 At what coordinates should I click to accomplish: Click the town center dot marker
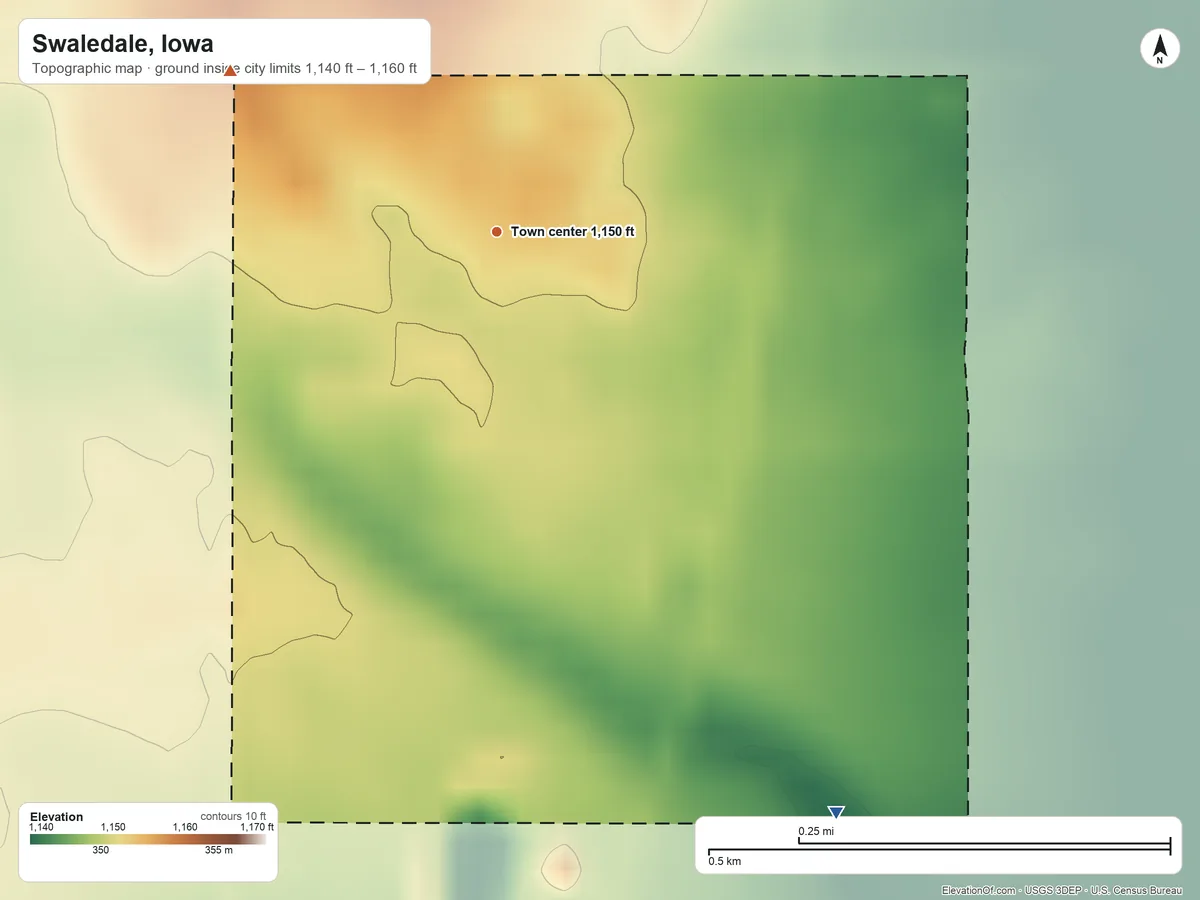coord(496,232)
